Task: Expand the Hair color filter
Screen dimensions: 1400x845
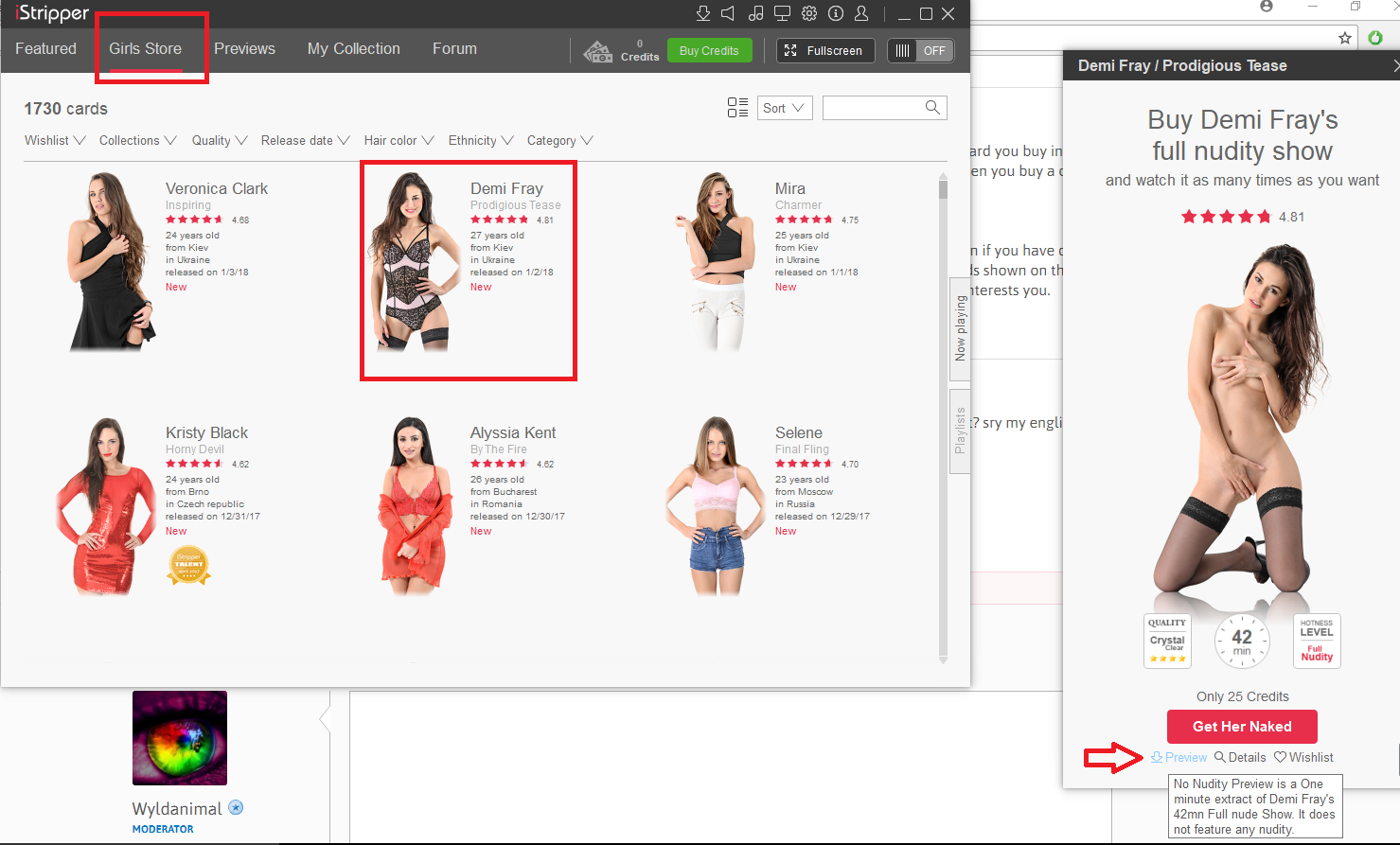Action: click(399, 140)
